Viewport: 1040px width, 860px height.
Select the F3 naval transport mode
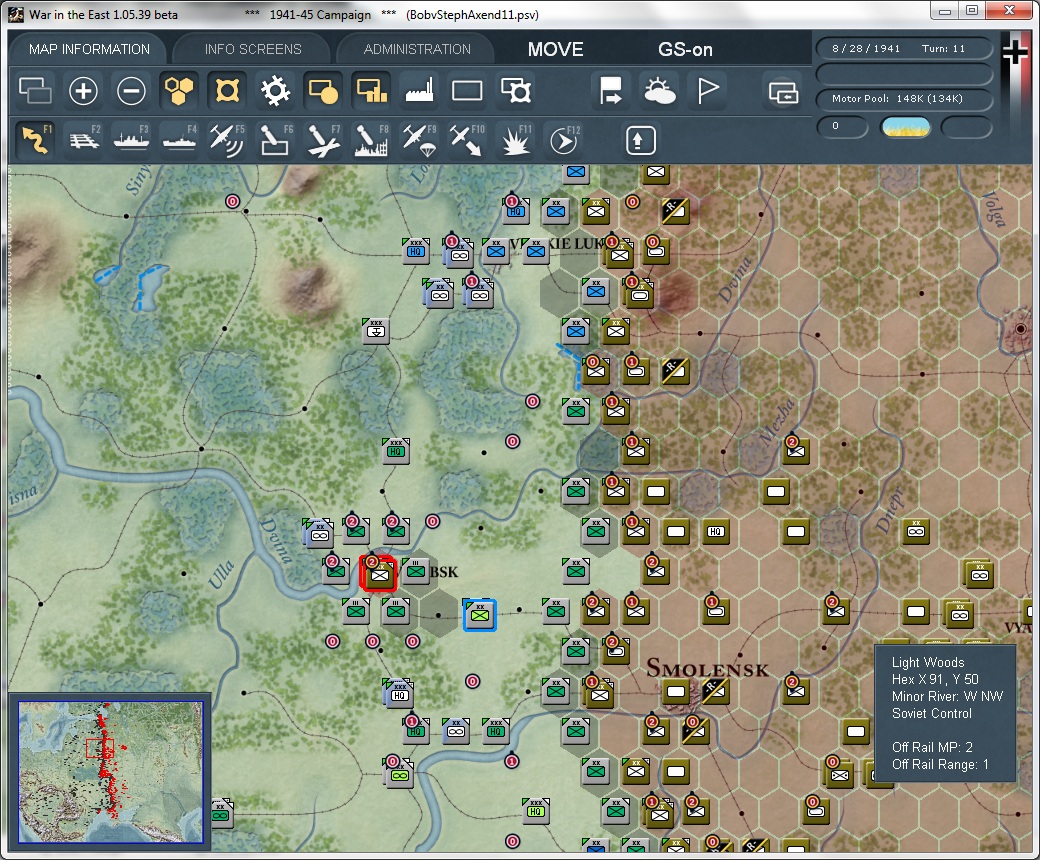[x=131, y=140]
